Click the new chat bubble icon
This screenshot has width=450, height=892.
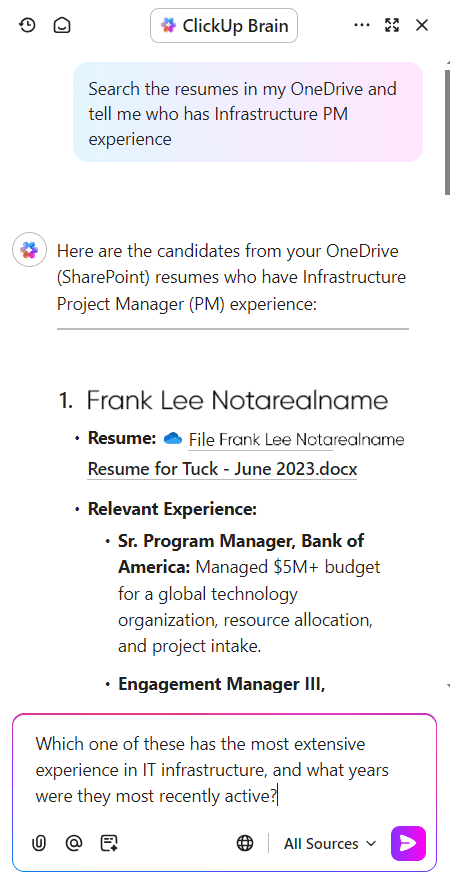click(62, 26)
